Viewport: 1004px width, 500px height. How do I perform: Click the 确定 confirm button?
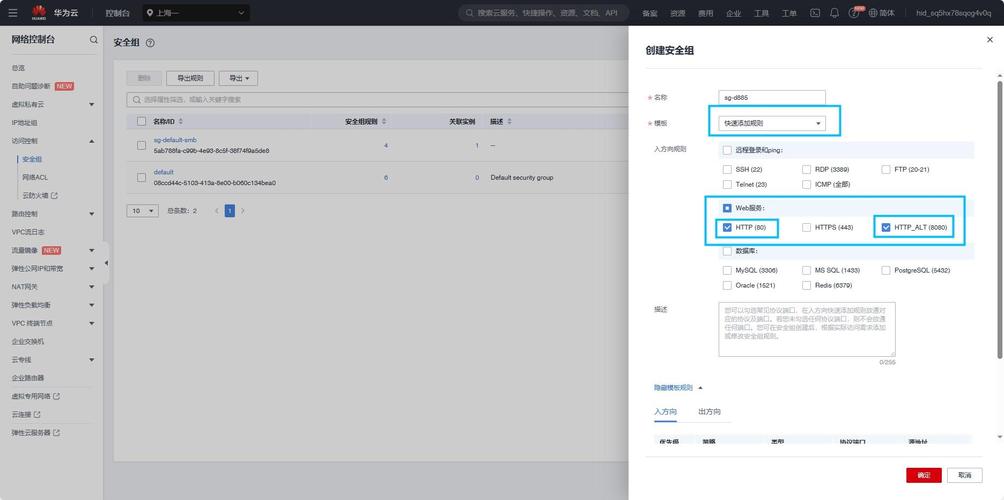(x=923, y=475)
